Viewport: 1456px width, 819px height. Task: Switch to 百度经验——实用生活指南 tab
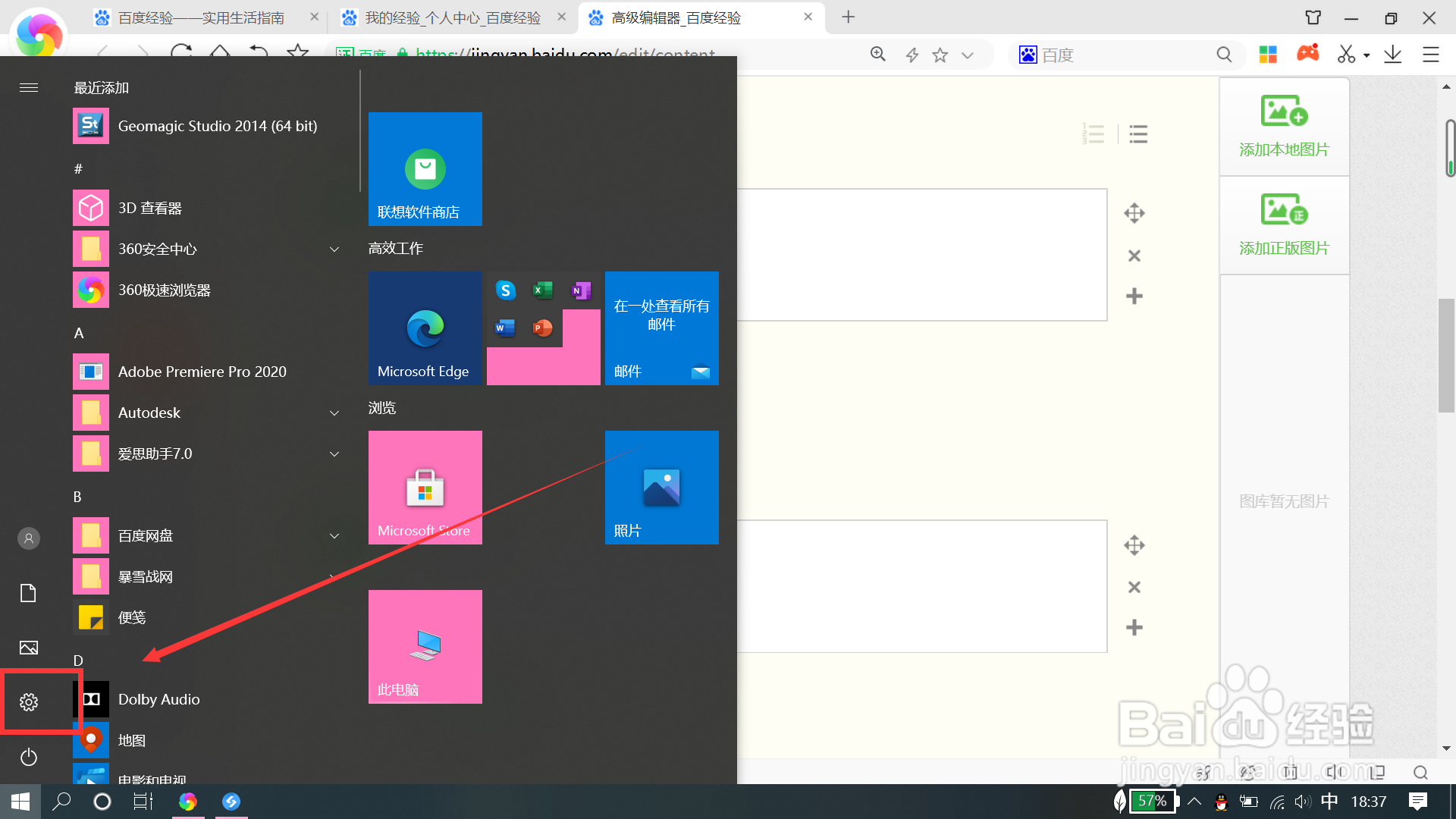point(201,17)
